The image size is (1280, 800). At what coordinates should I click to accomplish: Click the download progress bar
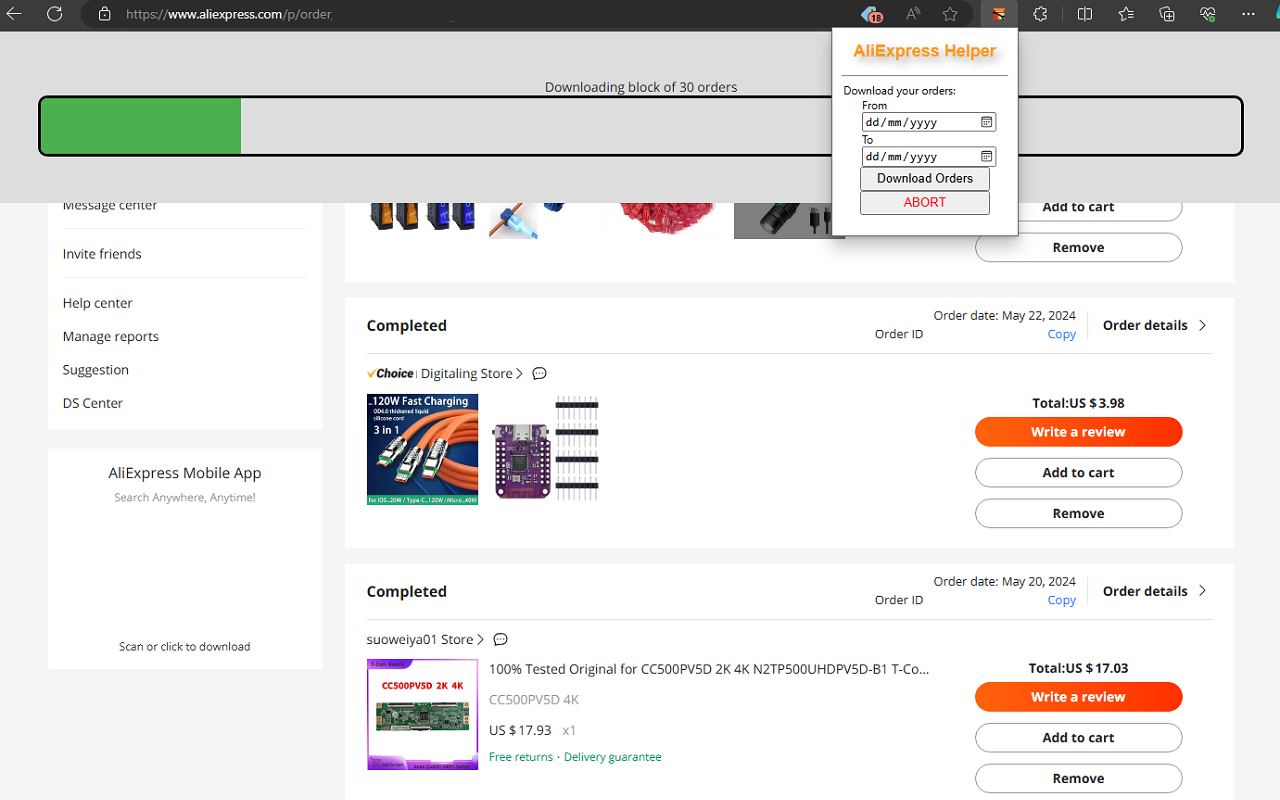[640, 126]
